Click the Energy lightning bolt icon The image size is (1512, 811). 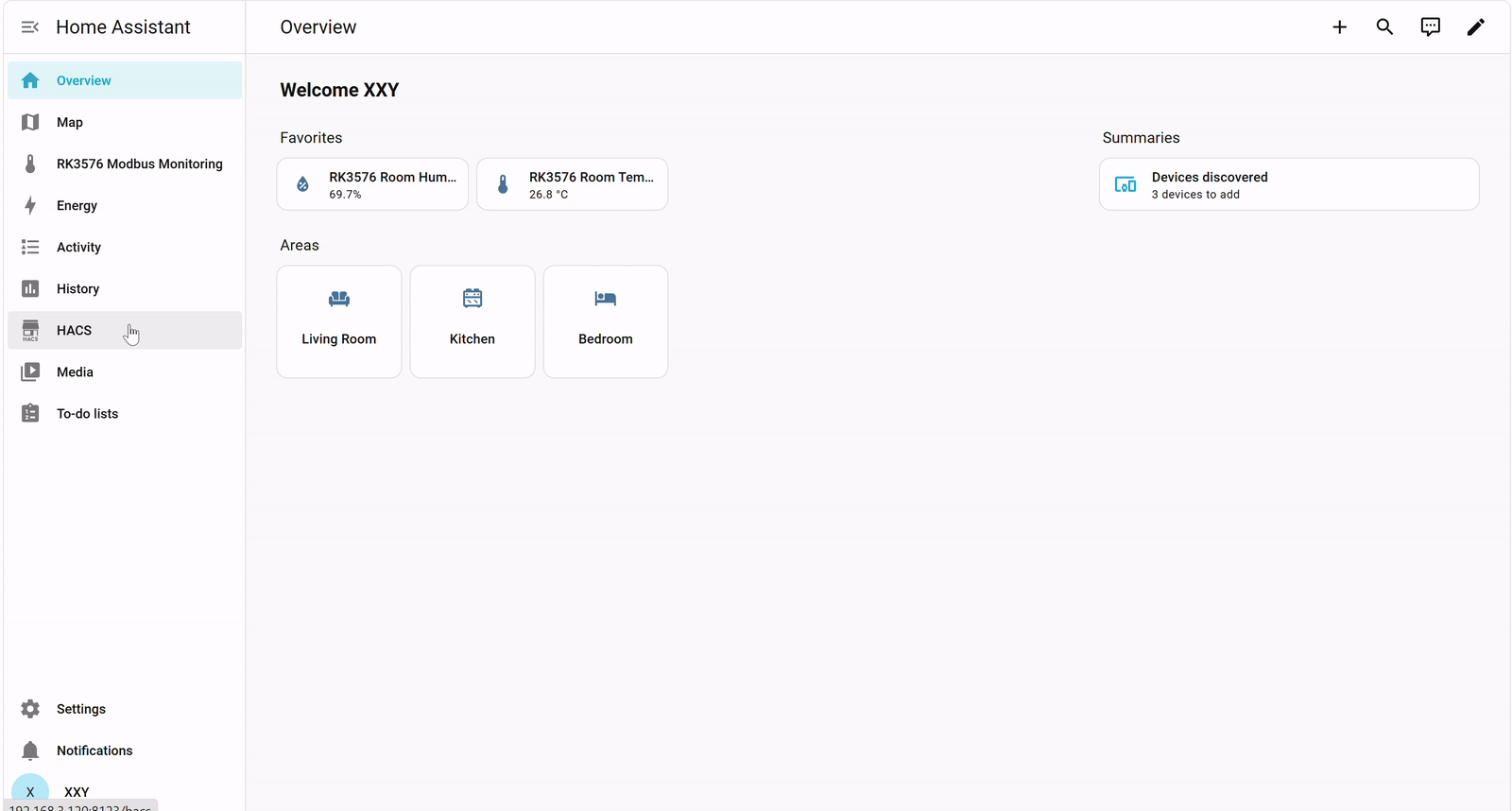(x=30, y=205)
